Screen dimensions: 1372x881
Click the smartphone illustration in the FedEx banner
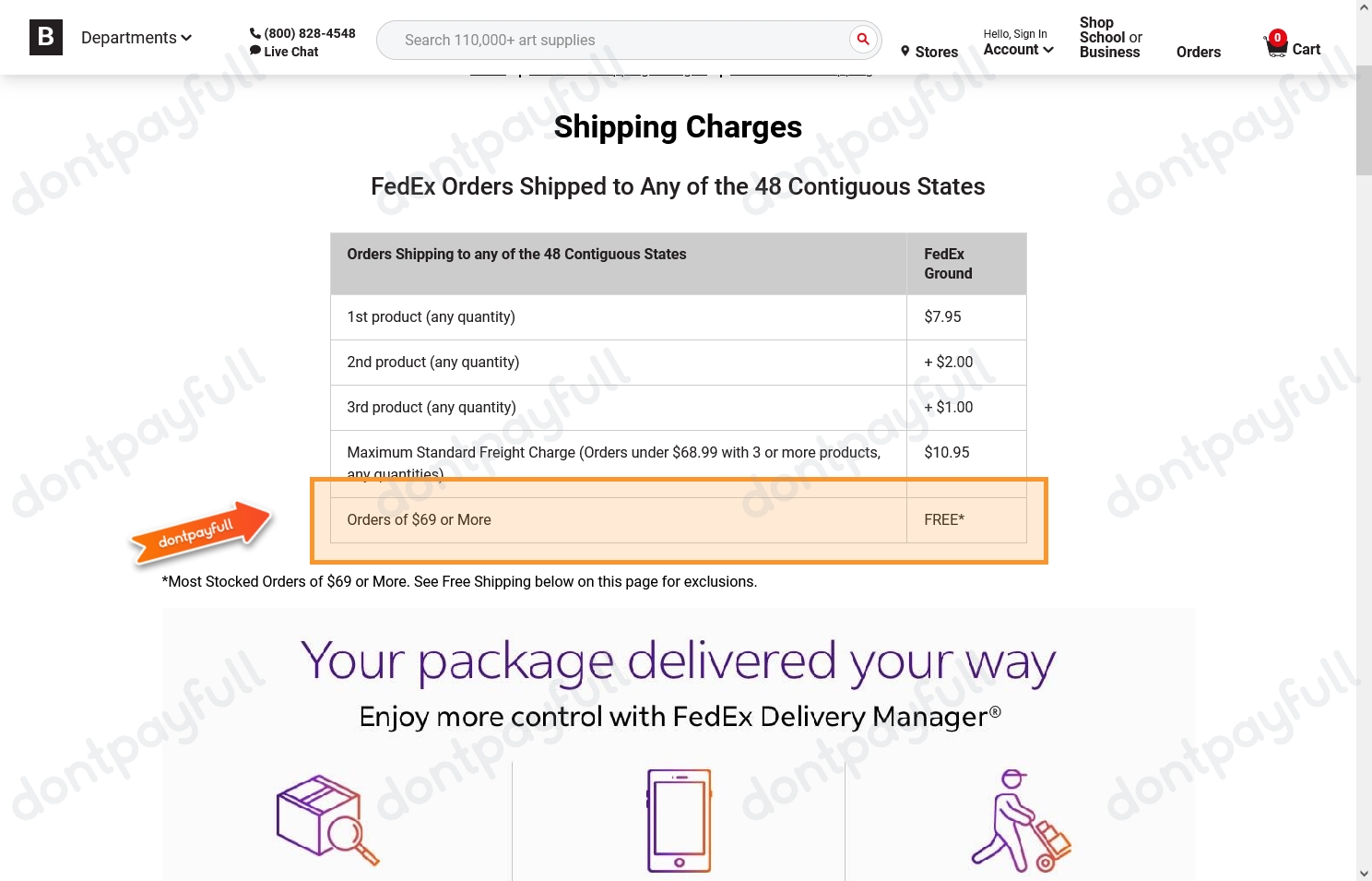678,819
